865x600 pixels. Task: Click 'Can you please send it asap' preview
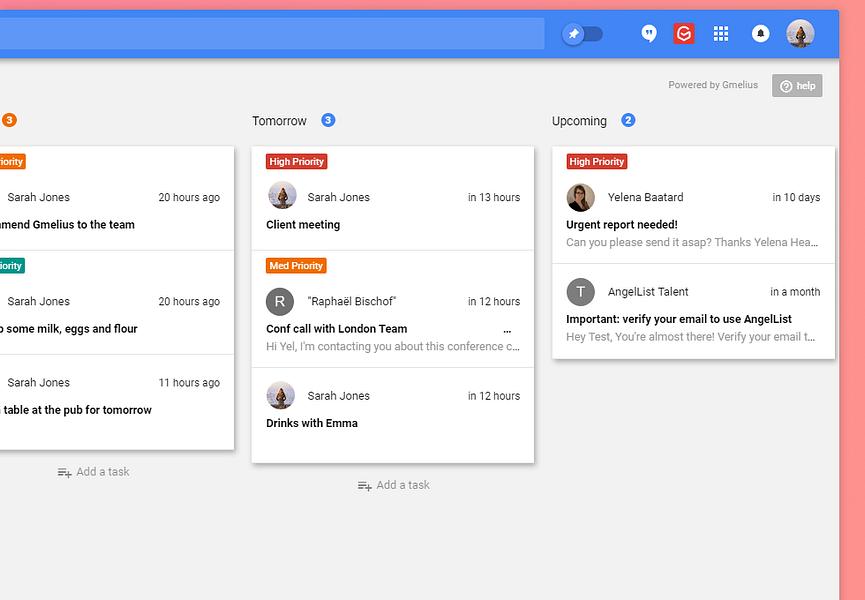(x=692, y=242)
